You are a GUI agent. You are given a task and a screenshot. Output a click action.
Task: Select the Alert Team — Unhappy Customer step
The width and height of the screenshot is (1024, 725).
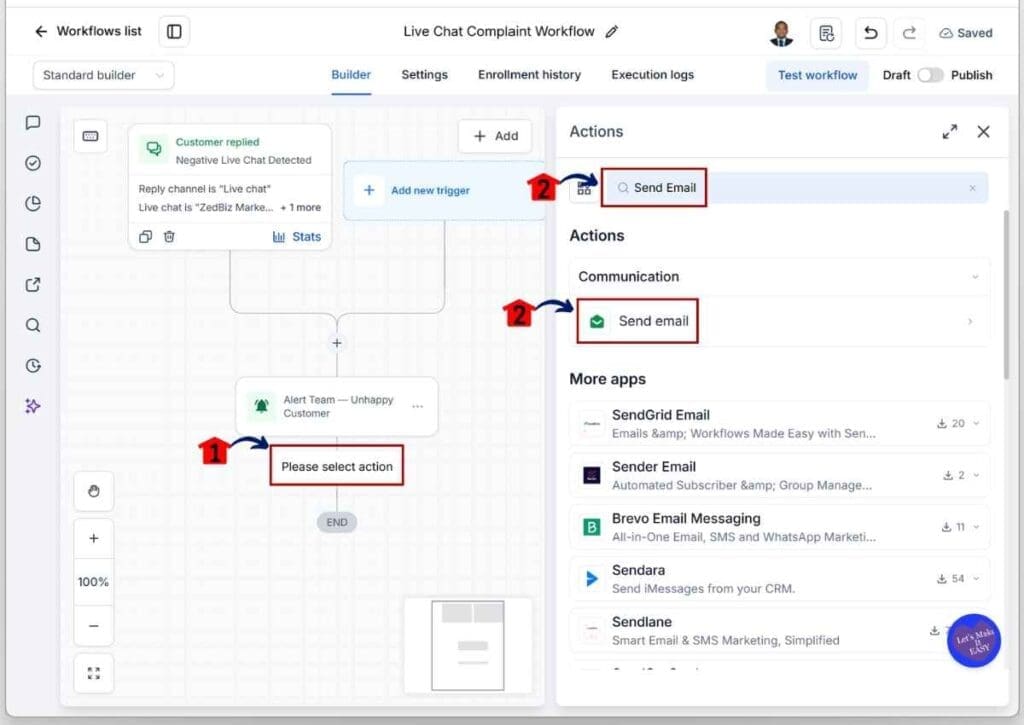point(337,406)
